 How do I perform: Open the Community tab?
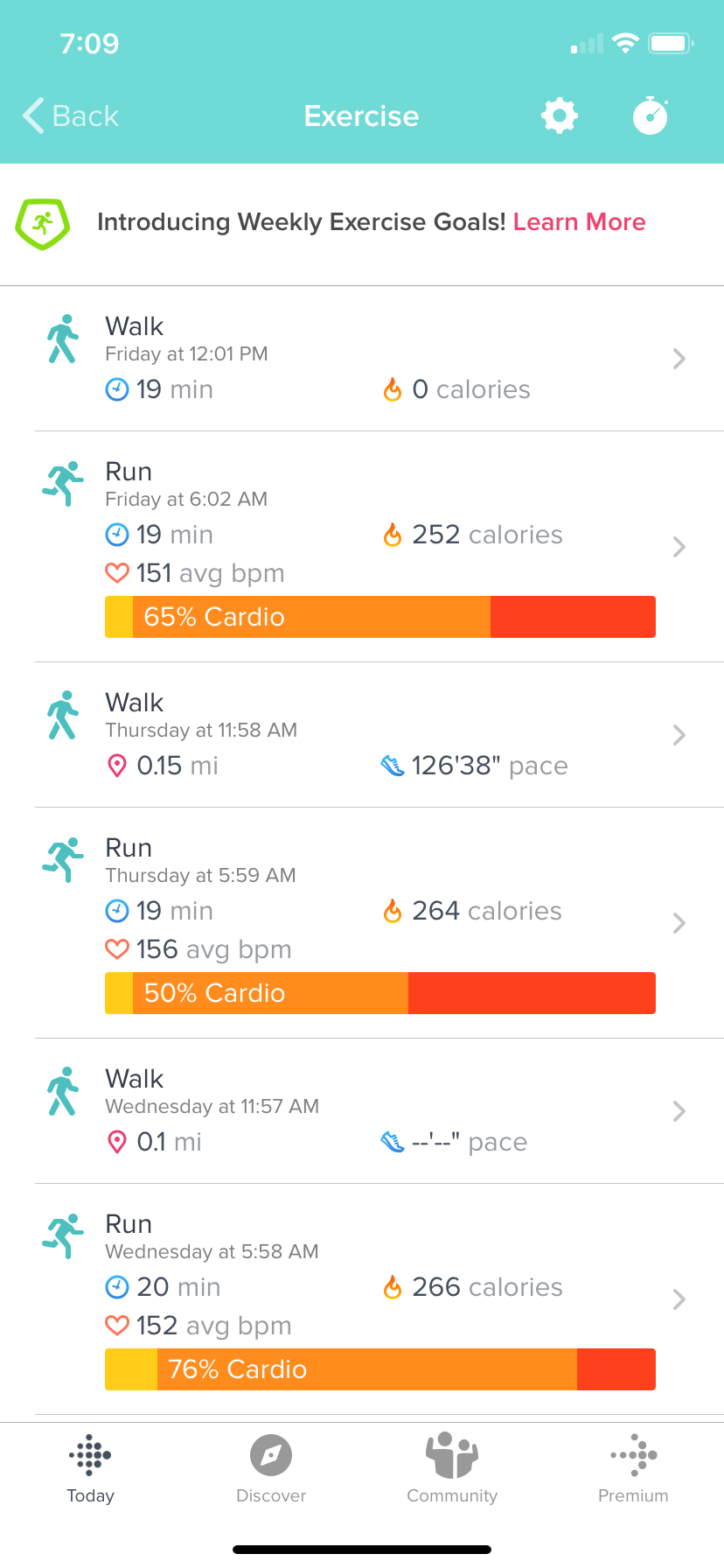[452, 1469]
